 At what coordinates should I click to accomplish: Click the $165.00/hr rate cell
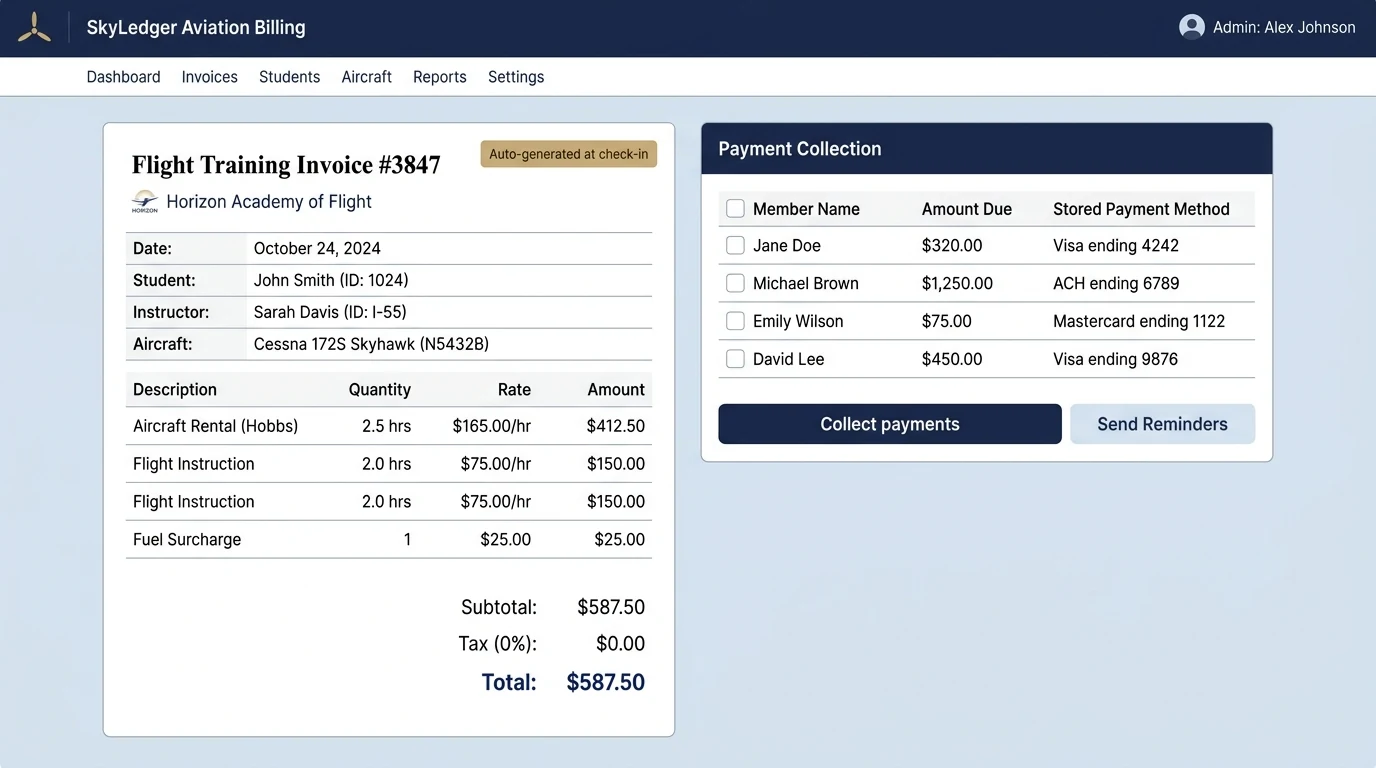491,426
